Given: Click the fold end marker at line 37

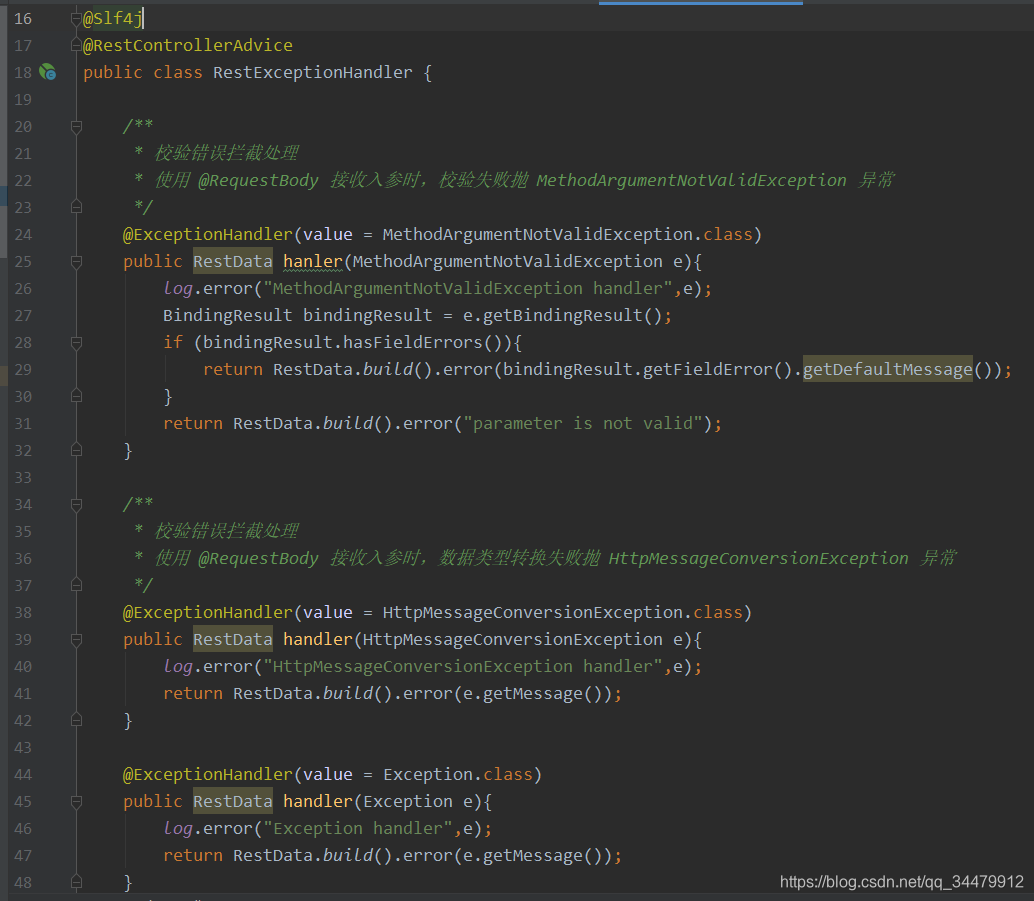Looking at the screenshot, I should point(76,585).
